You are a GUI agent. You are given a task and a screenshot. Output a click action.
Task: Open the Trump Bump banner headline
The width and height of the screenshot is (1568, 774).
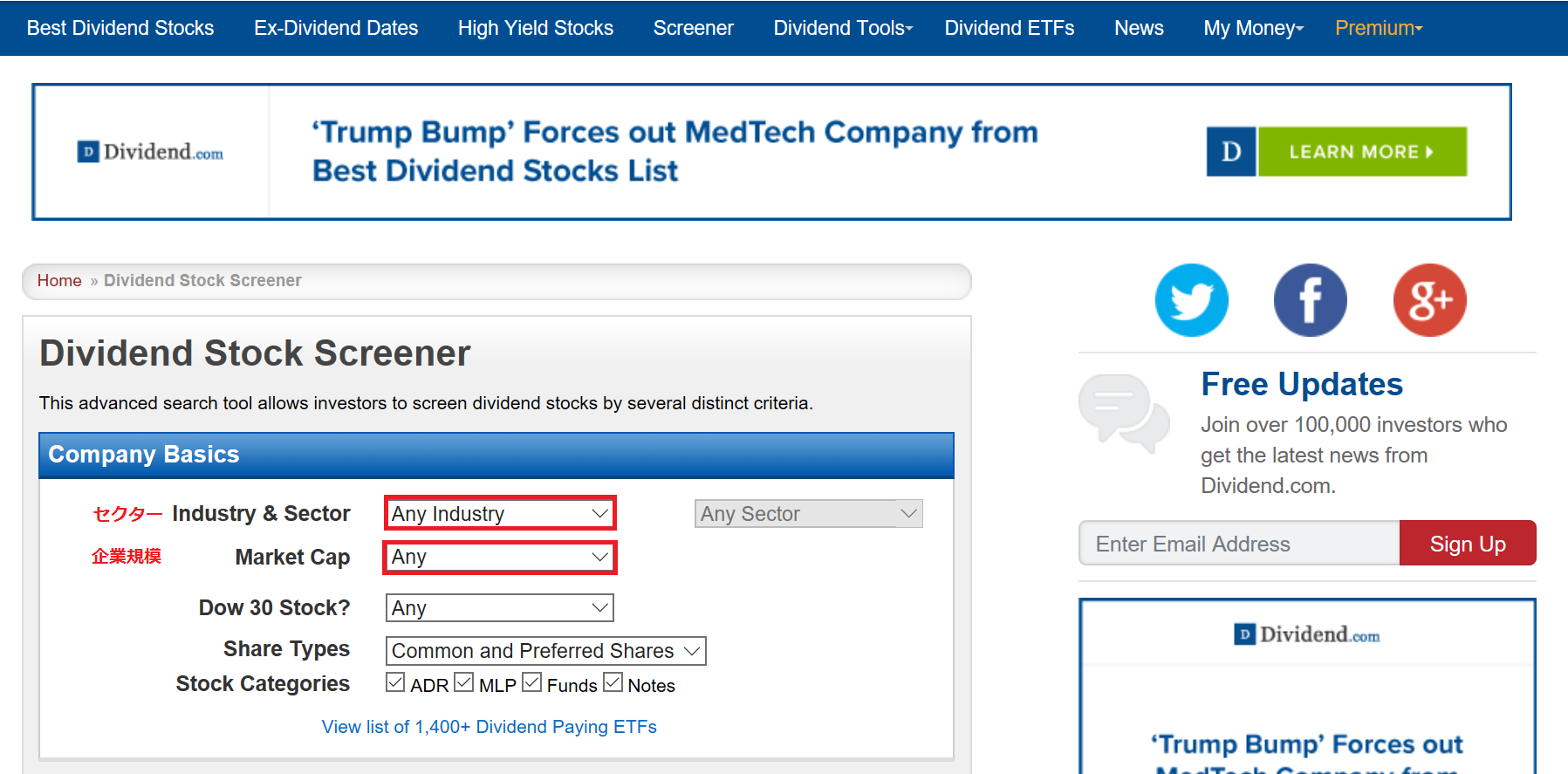click(674, 151)
